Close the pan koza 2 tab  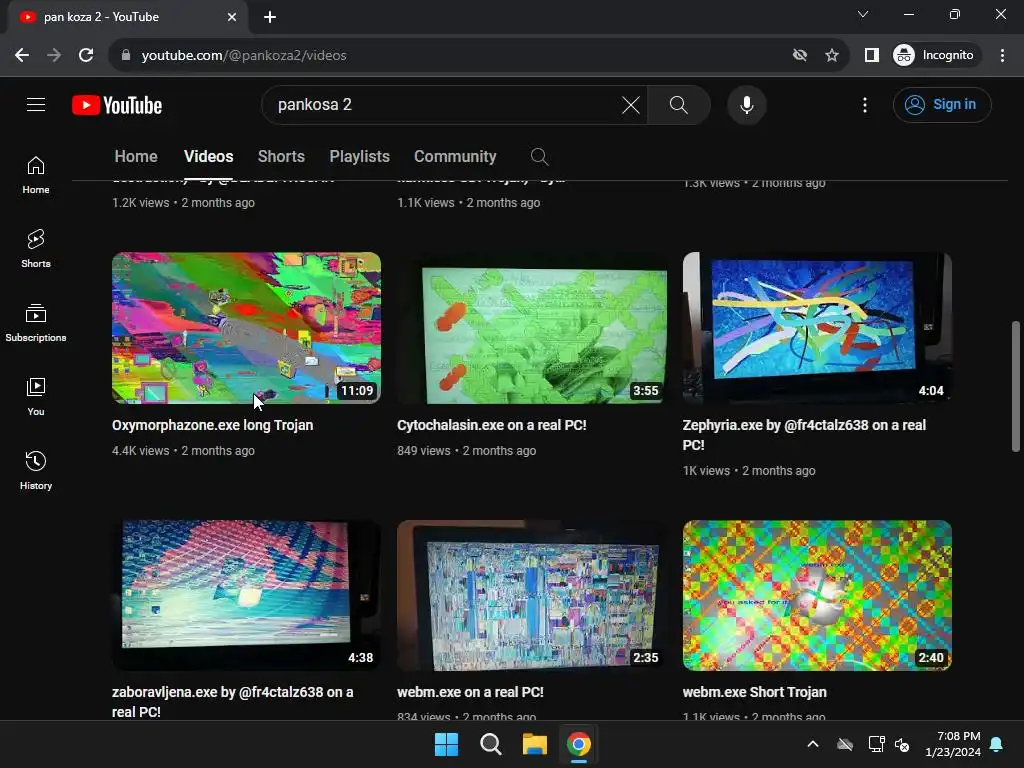[x=232, y=17]
